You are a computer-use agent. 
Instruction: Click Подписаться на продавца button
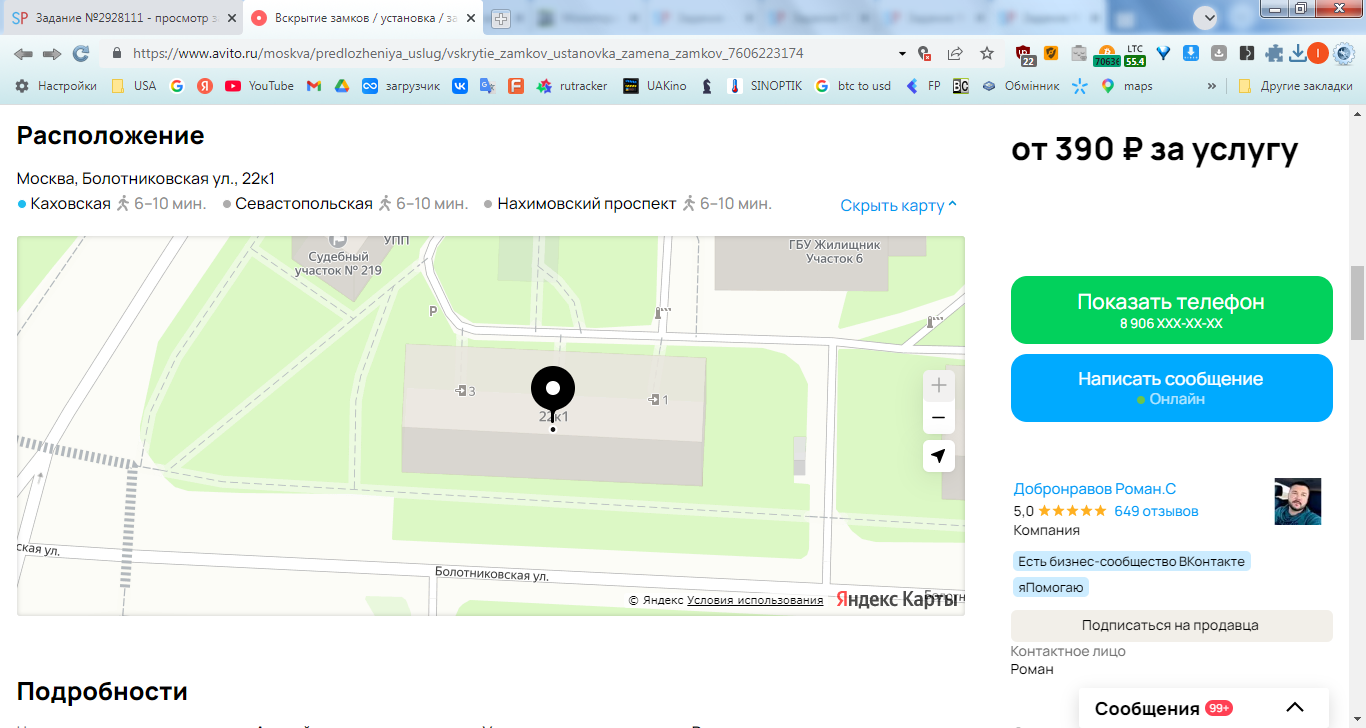tap(1171, 625)
